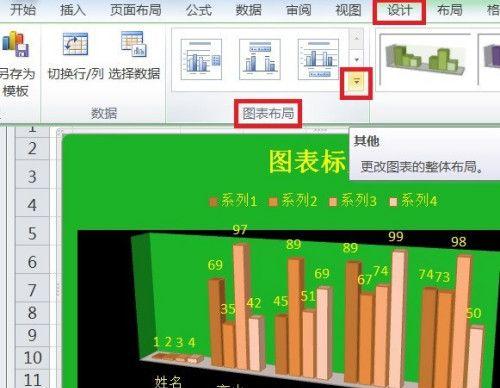Select the green 3D chart style thumbnail
The width and height of the screenshot is (500, 388).
(425, 60)
